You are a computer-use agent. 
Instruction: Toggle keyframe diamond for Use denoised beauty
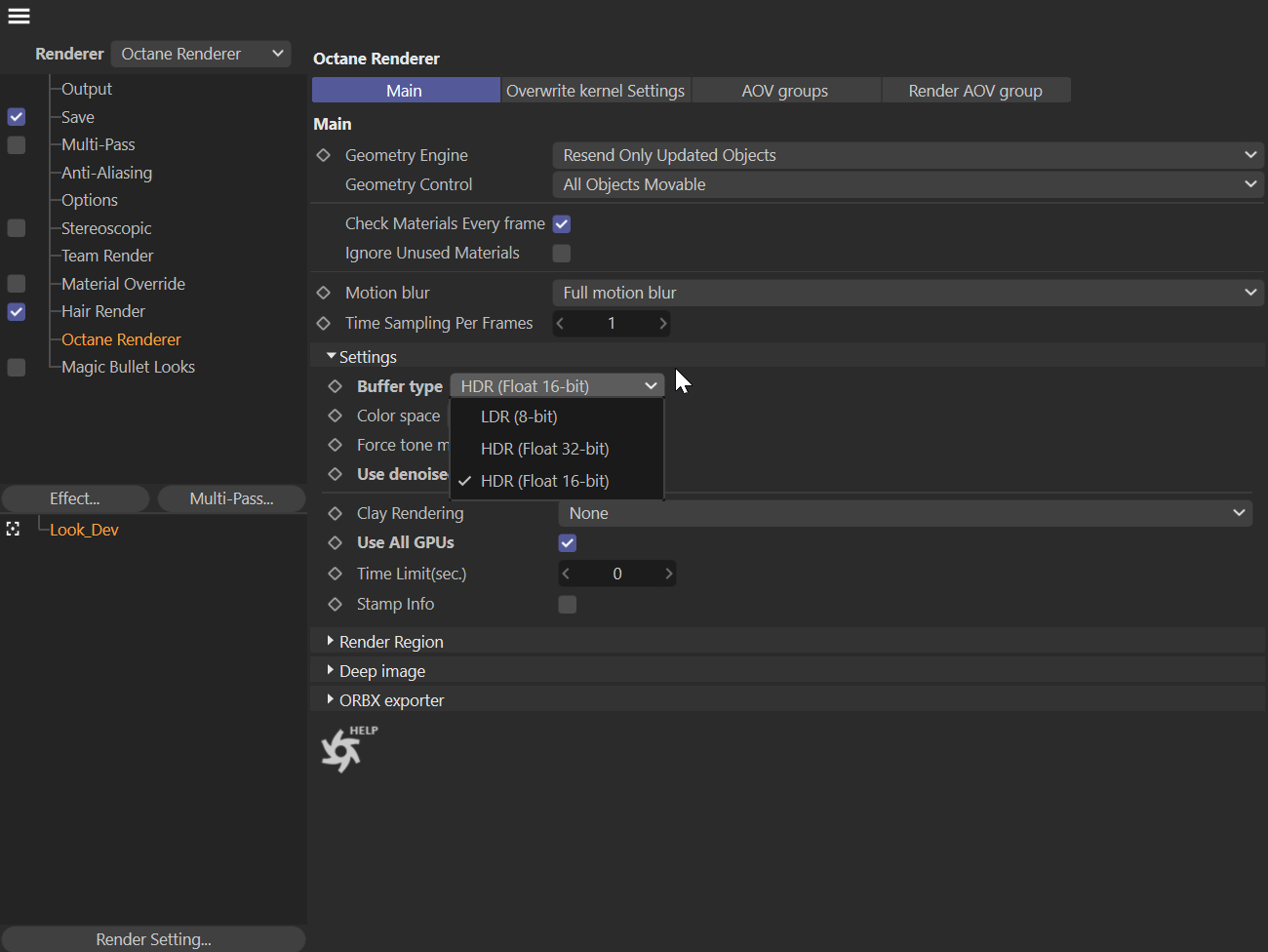click(x=336, y=474)
